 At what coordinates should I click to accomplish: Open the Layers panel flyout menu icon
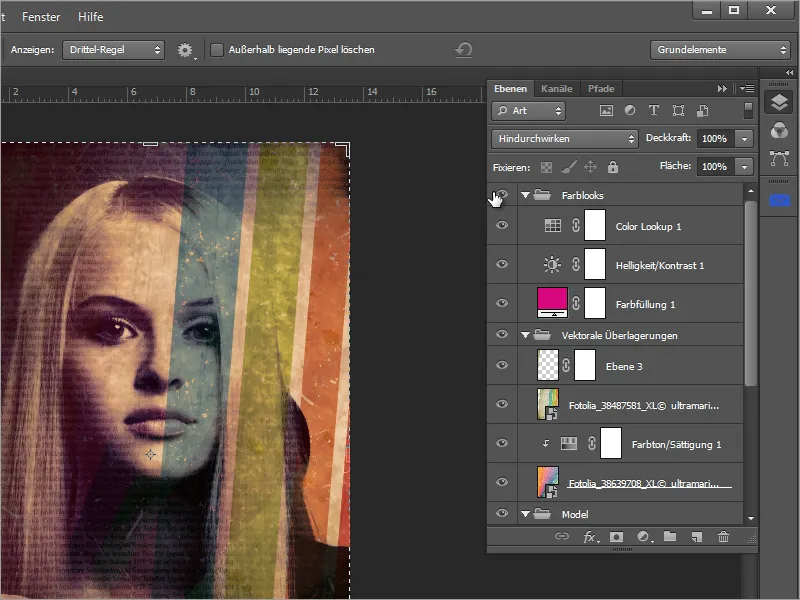tap(747, 89)
